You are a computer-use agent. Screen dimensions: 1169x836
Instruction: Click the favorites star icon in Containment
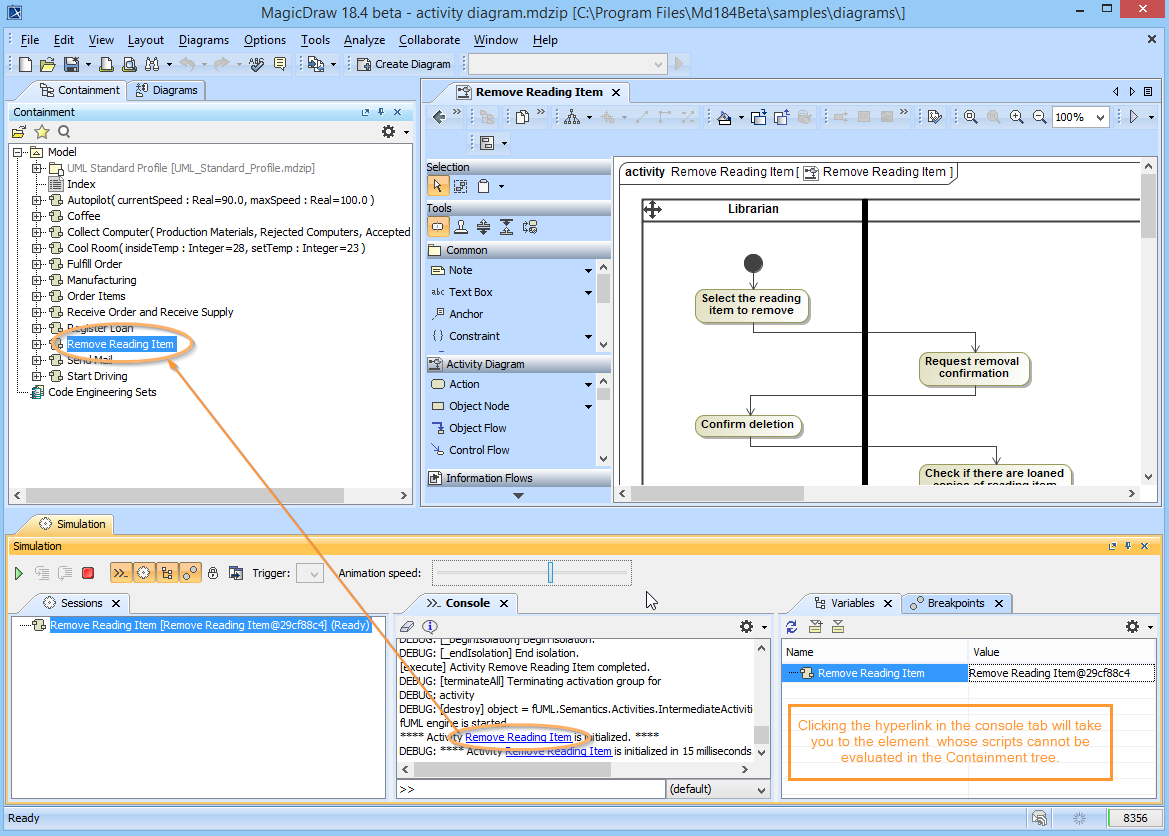[x=42, y=132]
